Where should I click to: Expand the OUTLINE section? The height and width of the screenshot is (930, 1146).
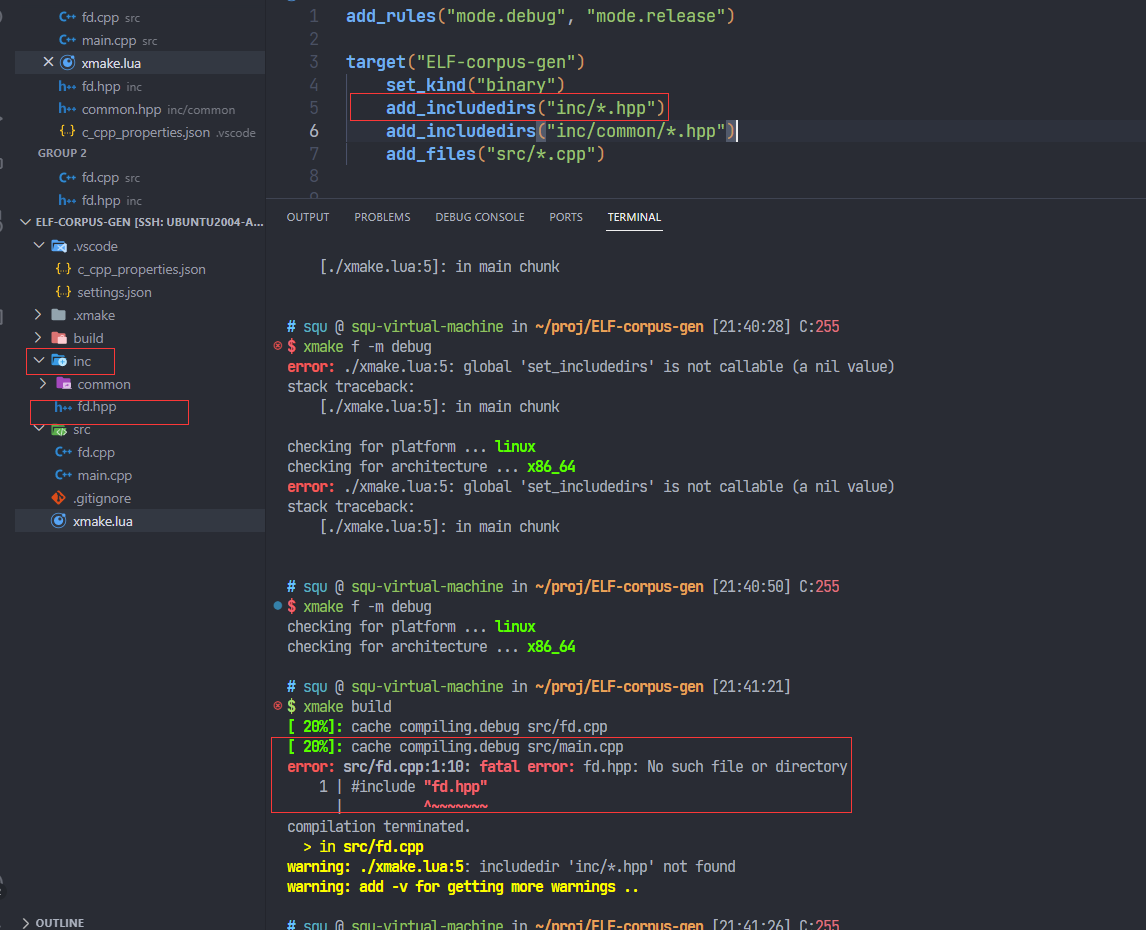(x=26, y=923)
